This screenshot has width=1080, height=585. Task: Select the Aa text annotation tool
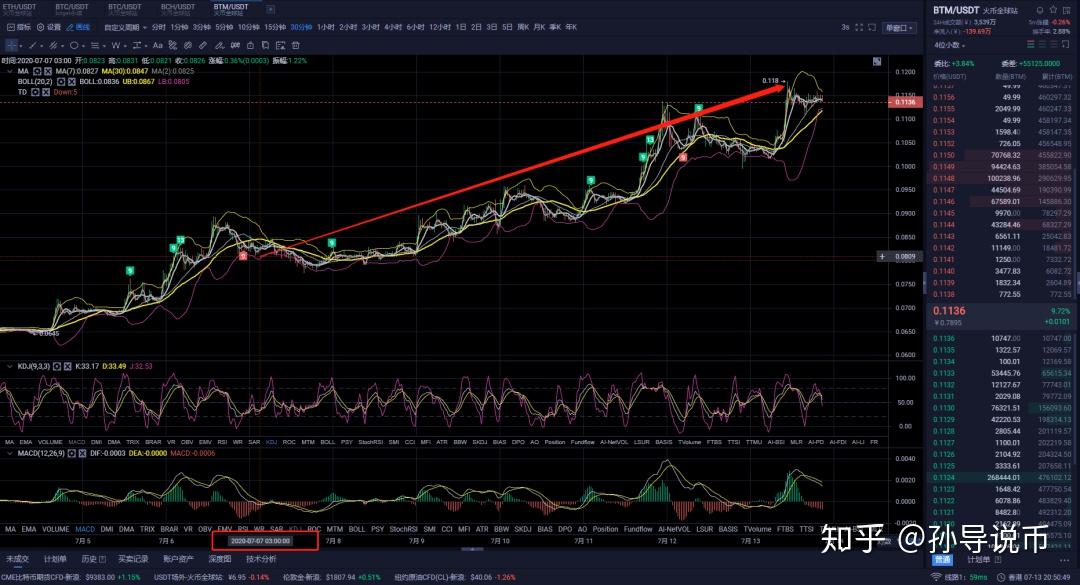pos(158,45)
